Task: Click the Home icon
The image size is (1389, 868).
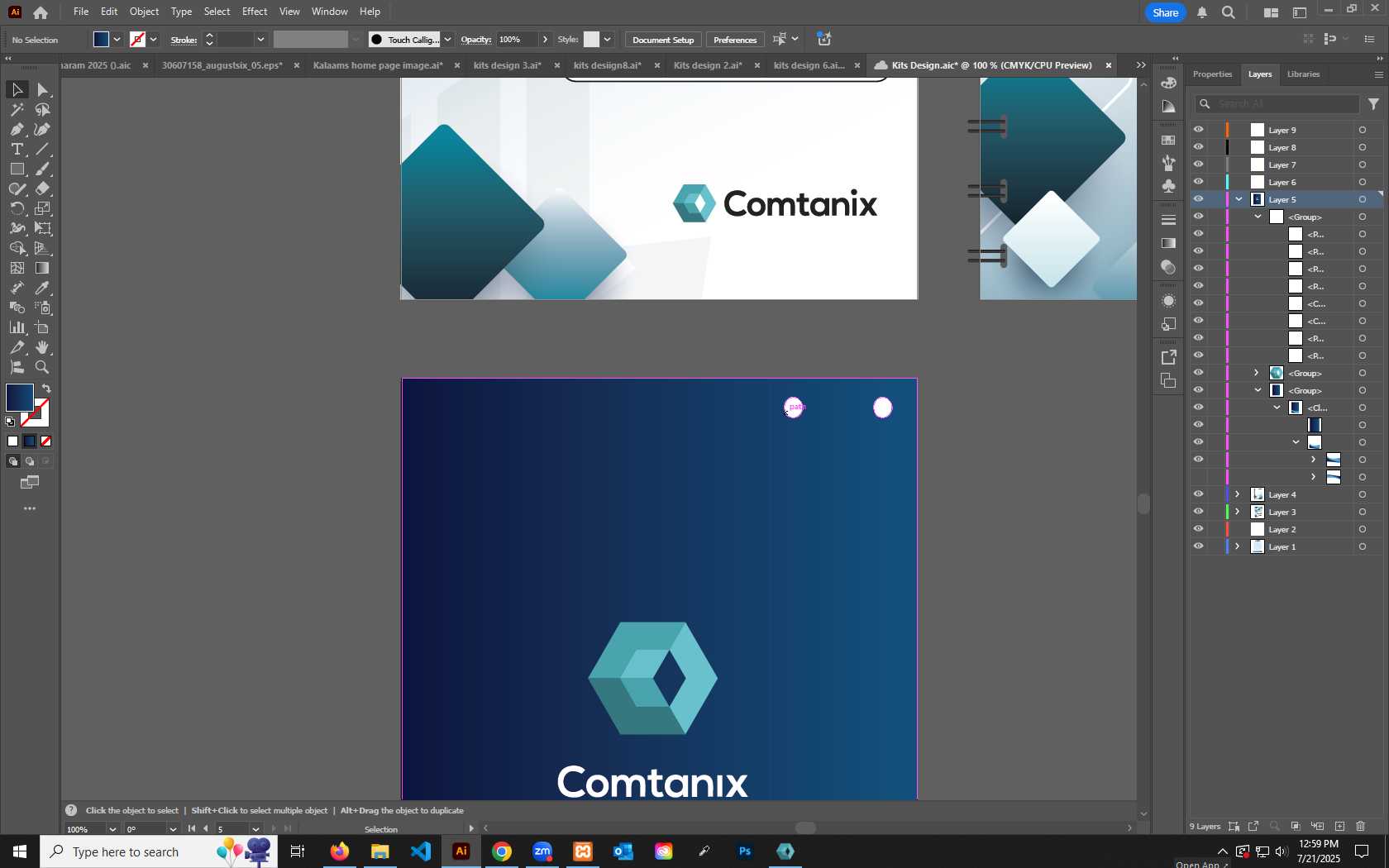Action: coord(41,12)
